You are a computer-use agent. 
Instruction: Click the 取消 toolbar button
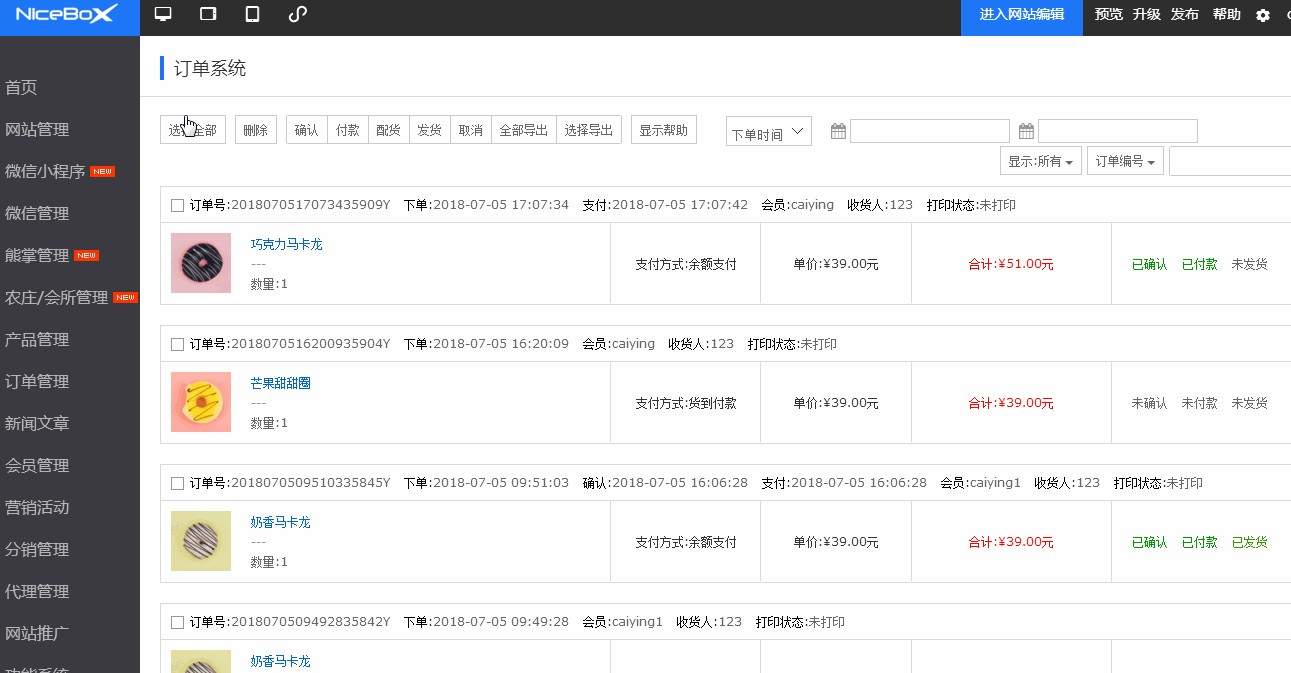pos(471,130)
